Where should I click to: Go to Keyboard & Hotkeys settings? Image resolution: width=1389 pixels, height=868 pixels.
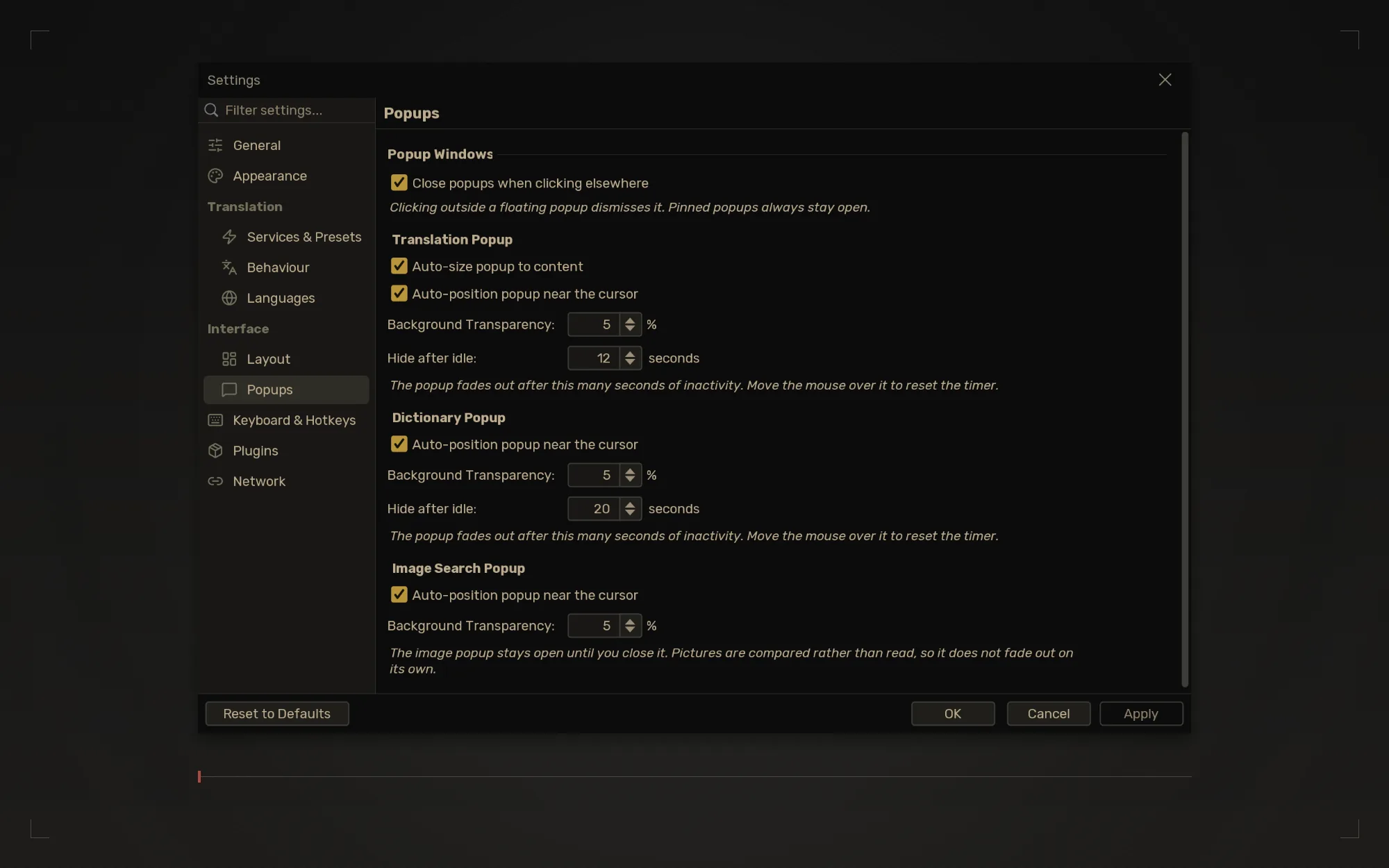[286, 420]
